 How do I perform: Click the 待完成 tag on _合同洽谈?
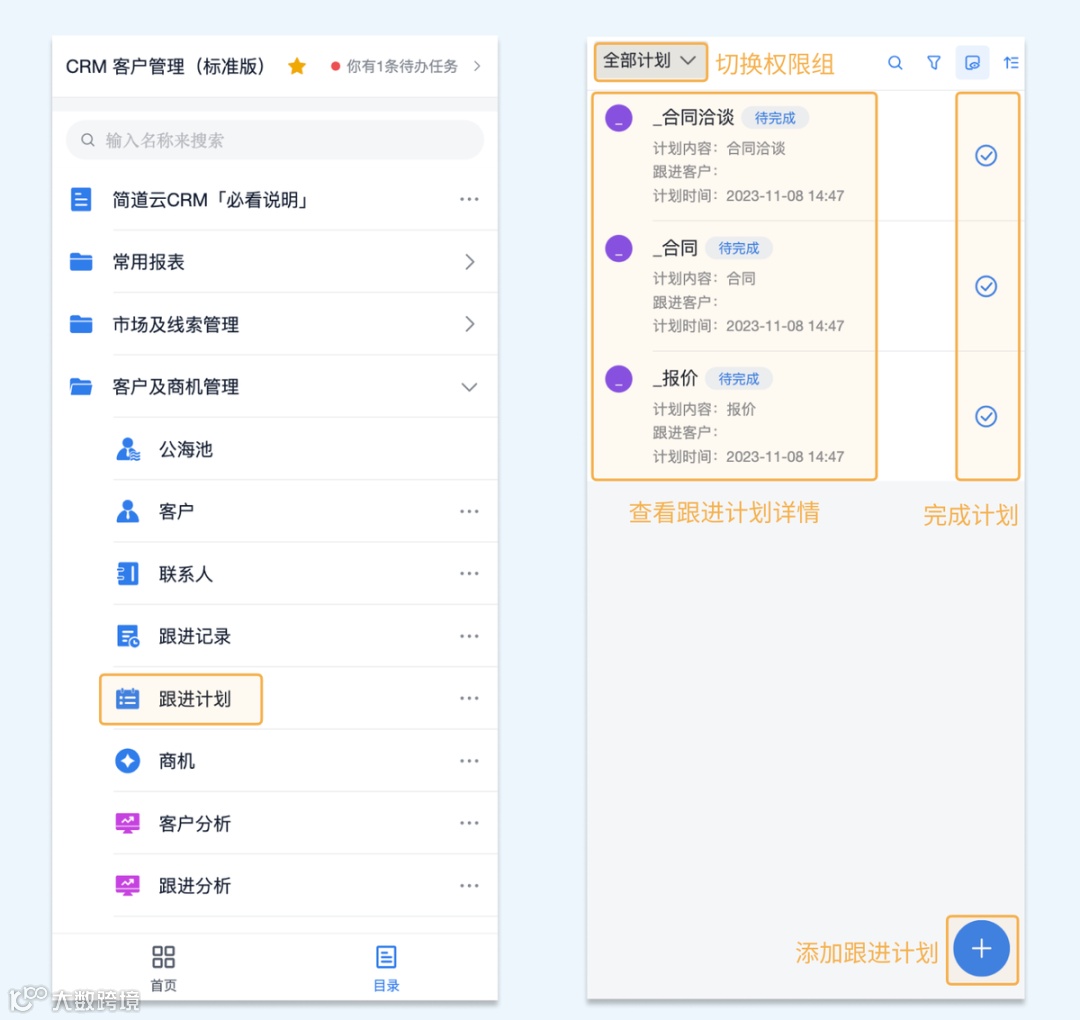(x=775, y=118)
